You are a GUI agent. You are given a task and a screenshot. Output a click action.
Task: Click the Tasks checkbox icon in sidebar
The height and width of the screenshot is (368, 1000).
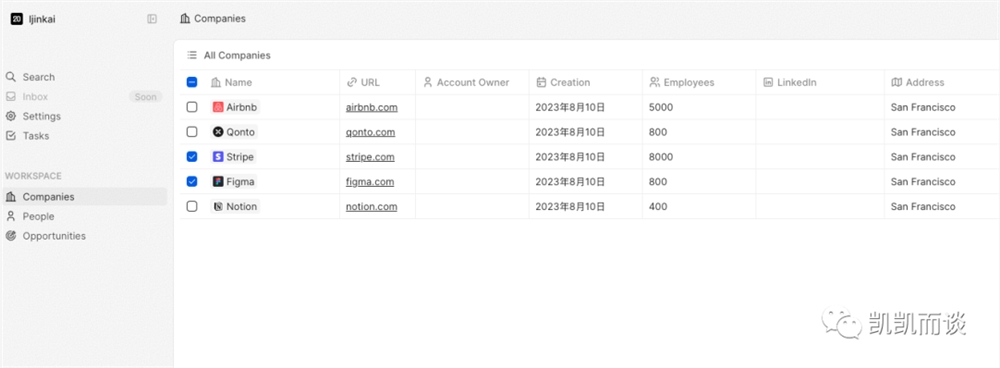click(x=11, y=136)
